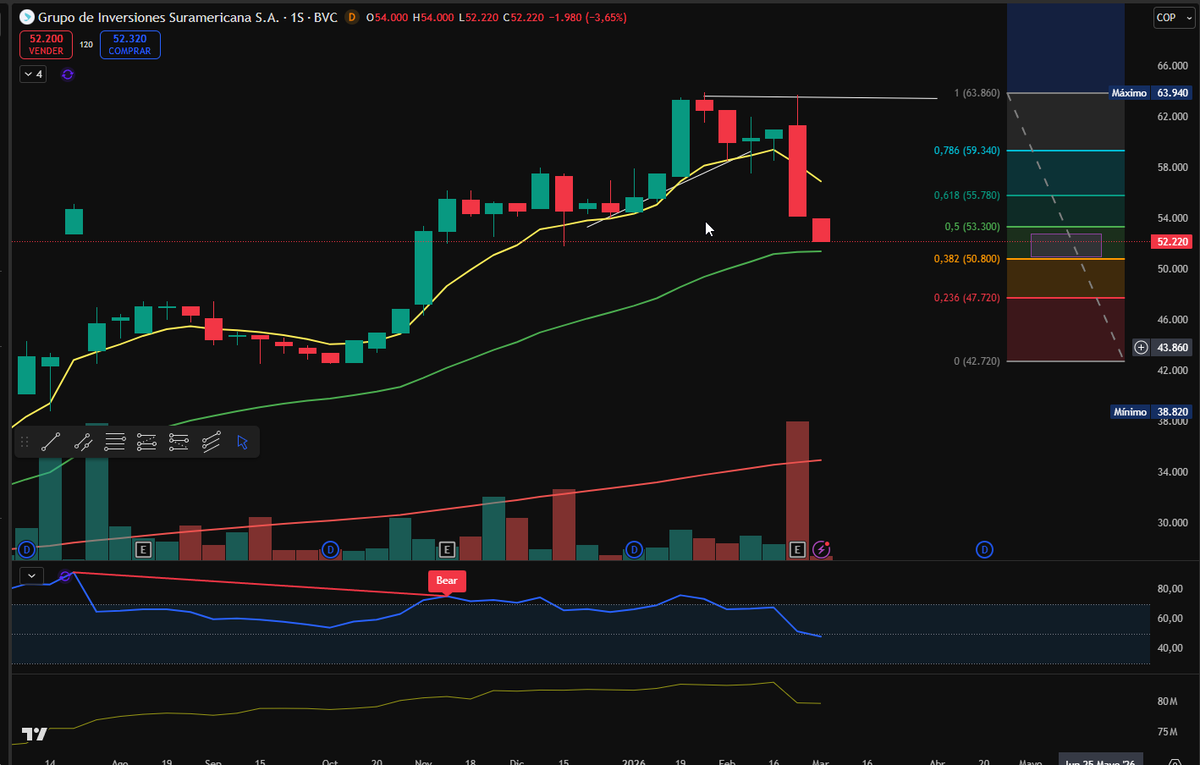1200x765 pixels.
Task: Select the Fibonacci 1 (63.860) level label
Action: coord(977,93)
